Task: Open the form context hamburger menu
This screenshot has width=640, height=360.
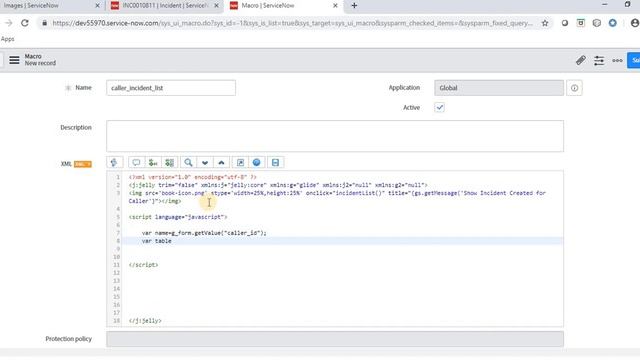Action: (x=14, y=60)
